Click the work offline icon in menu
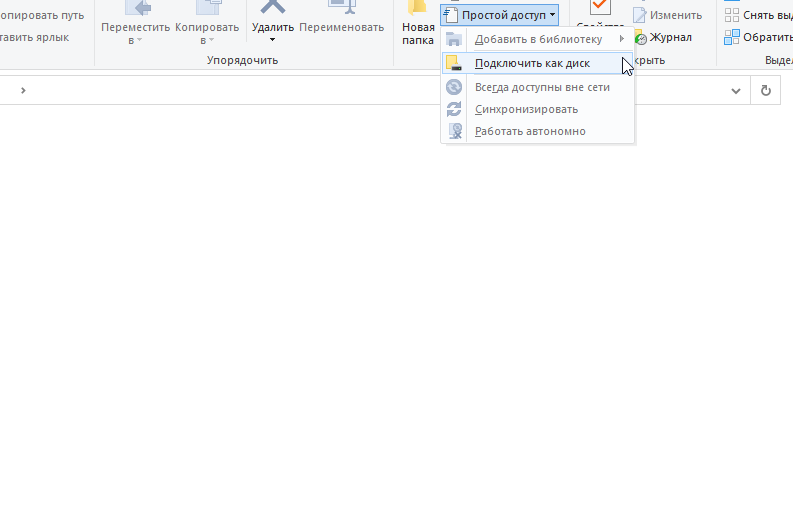 click(455, 131)
